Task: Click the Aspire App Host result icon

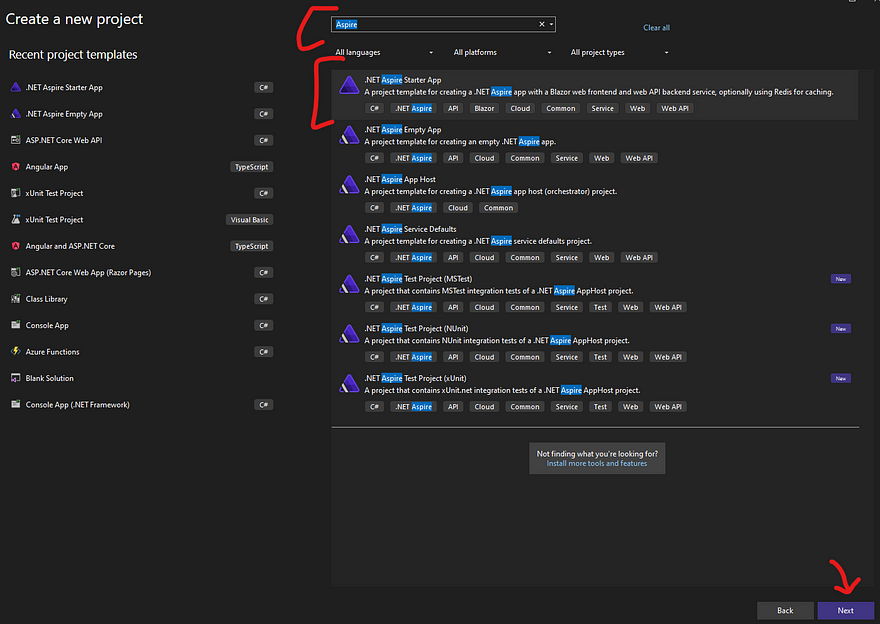Action: [349, 185]
